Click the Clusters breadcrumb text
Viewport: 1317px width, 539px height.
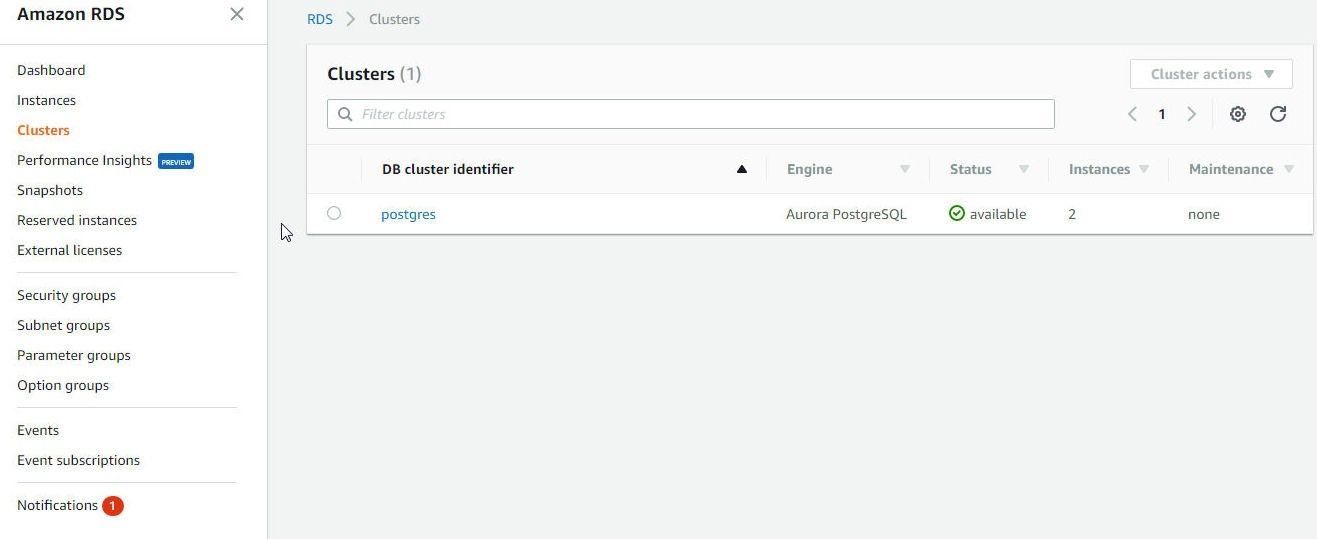[x=394, y=19]
